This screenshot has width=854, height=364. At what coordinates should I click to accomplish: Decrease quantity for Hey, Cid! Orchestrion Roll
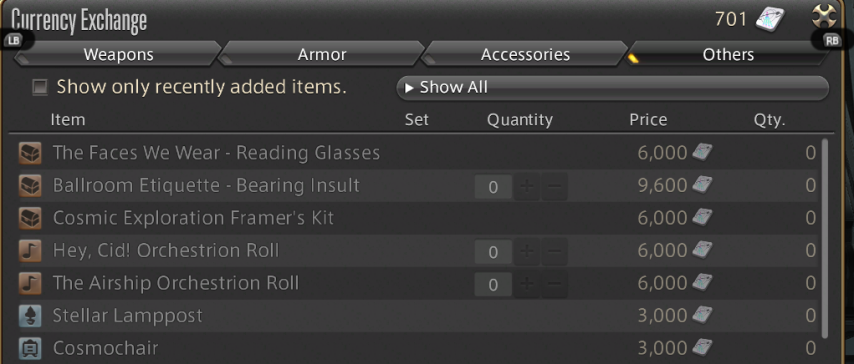[554, 252]
